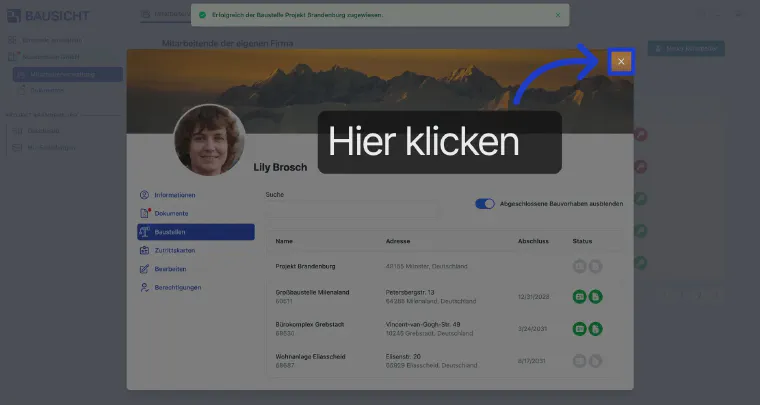This screenshot has height=405, width=760.
Task: Close the Lily Brosch profile dialog
Action: click(x=621, y=62)
